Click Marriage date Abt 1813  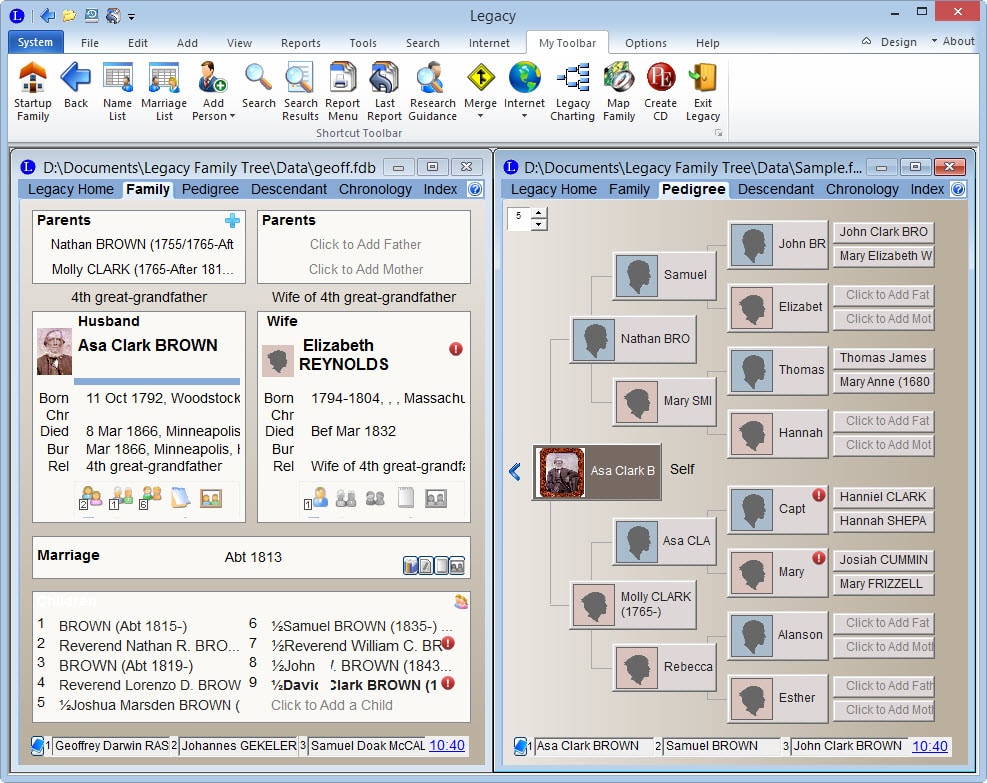[253, 557]
